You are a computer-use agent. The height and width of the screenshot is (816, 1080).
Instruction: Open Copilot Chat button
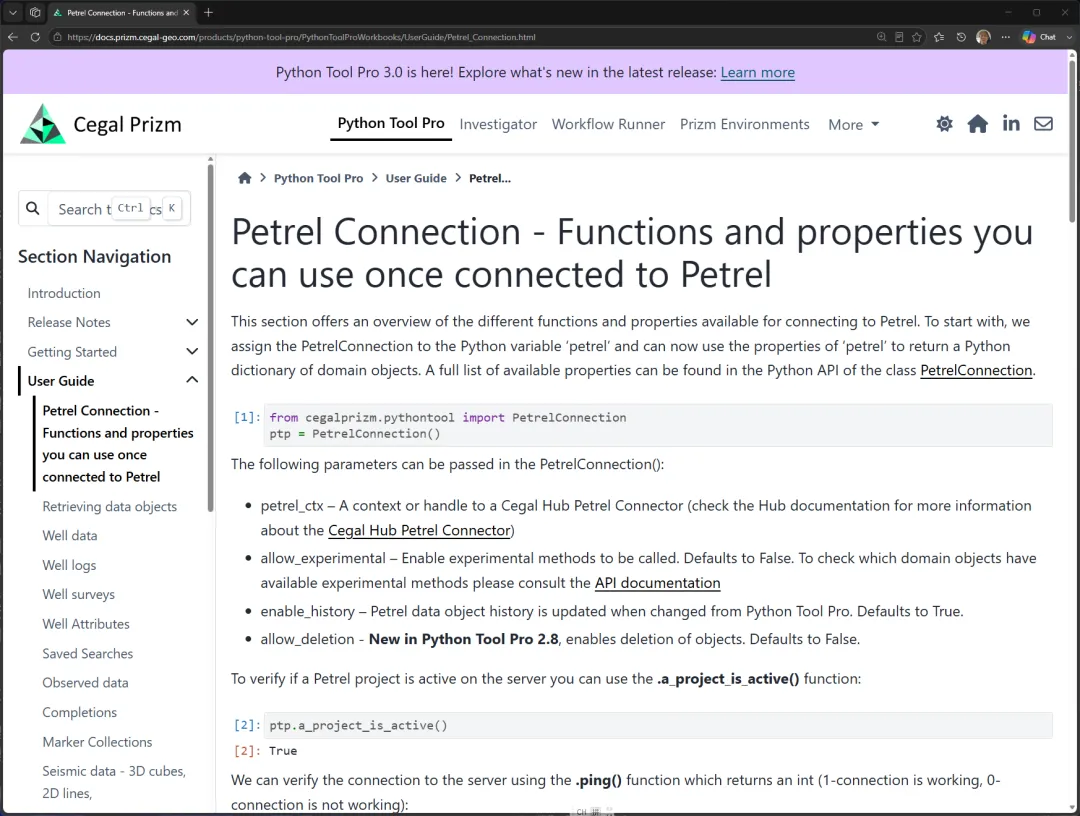[1039, 37]
